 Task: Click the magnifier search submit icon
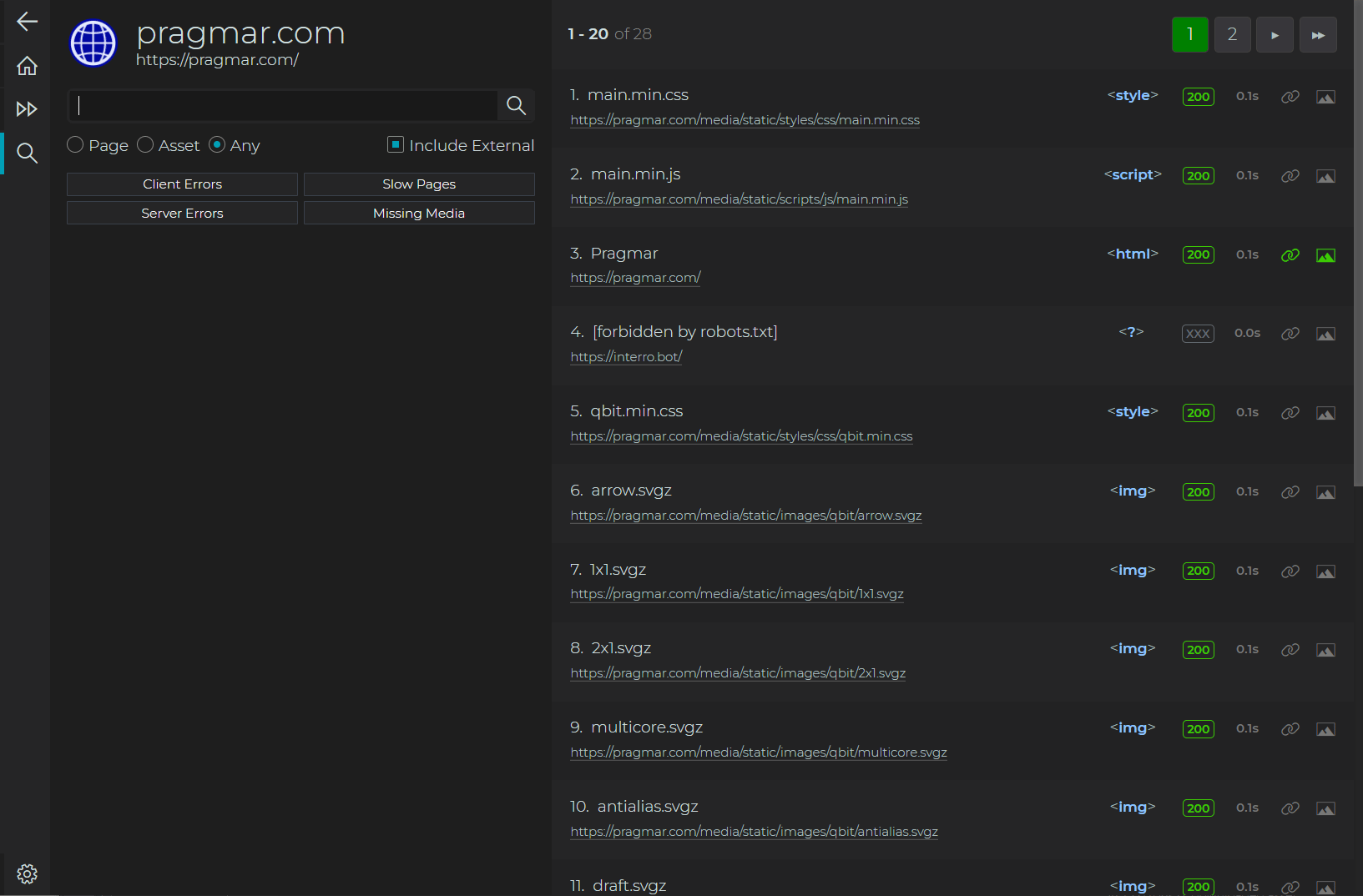(x=516, y=106)
